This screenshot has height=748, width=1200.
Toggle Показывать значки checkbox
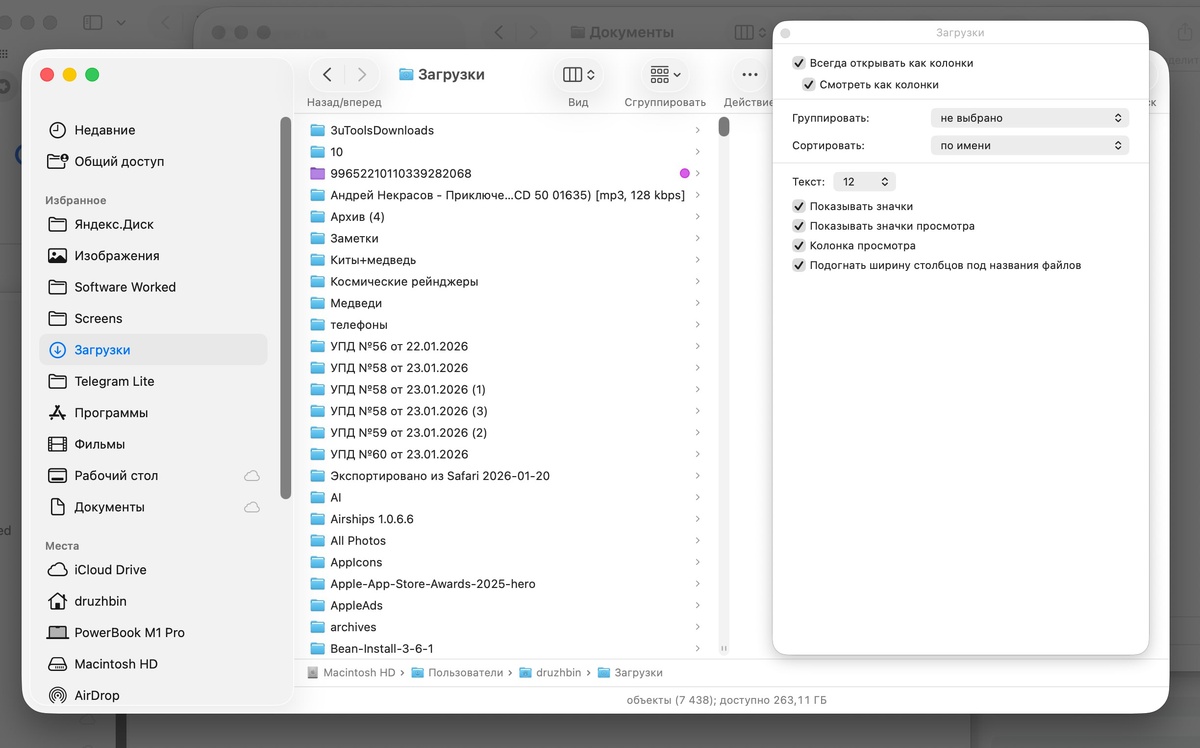click(799, 206)
